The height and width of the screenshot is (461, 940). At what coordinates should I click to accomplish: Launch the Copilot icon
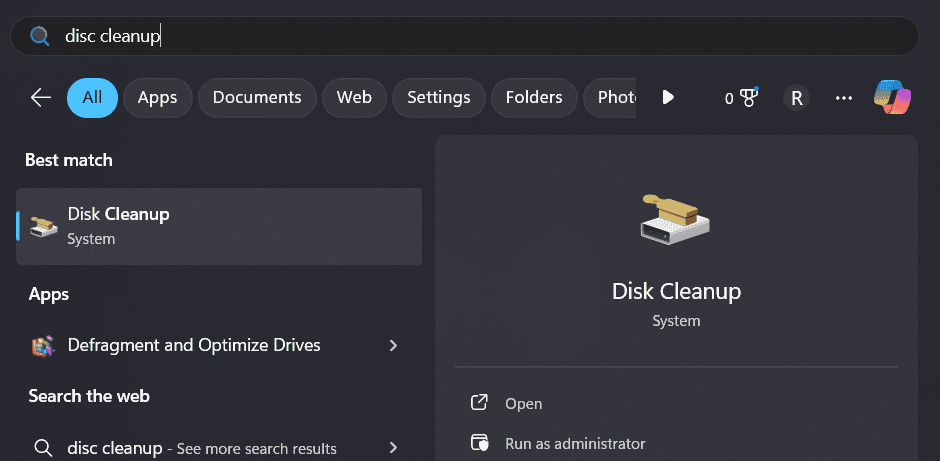[x=893, y=97]
